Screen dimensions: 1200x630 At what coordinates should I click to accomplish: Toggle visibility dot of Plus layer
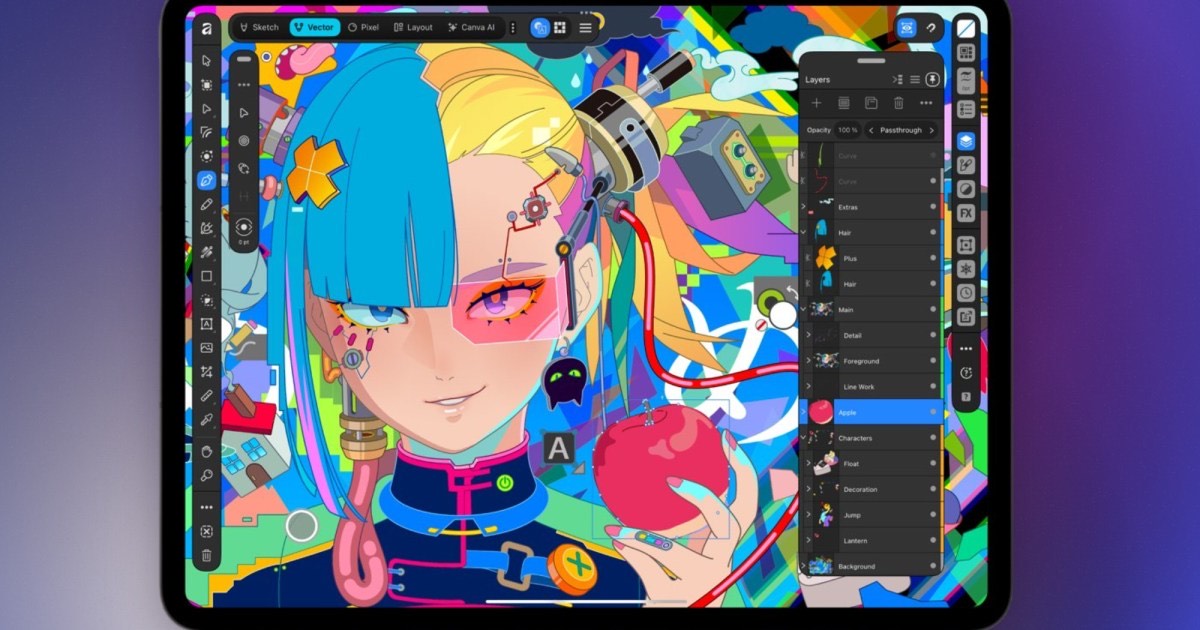[x=933, y=259]
